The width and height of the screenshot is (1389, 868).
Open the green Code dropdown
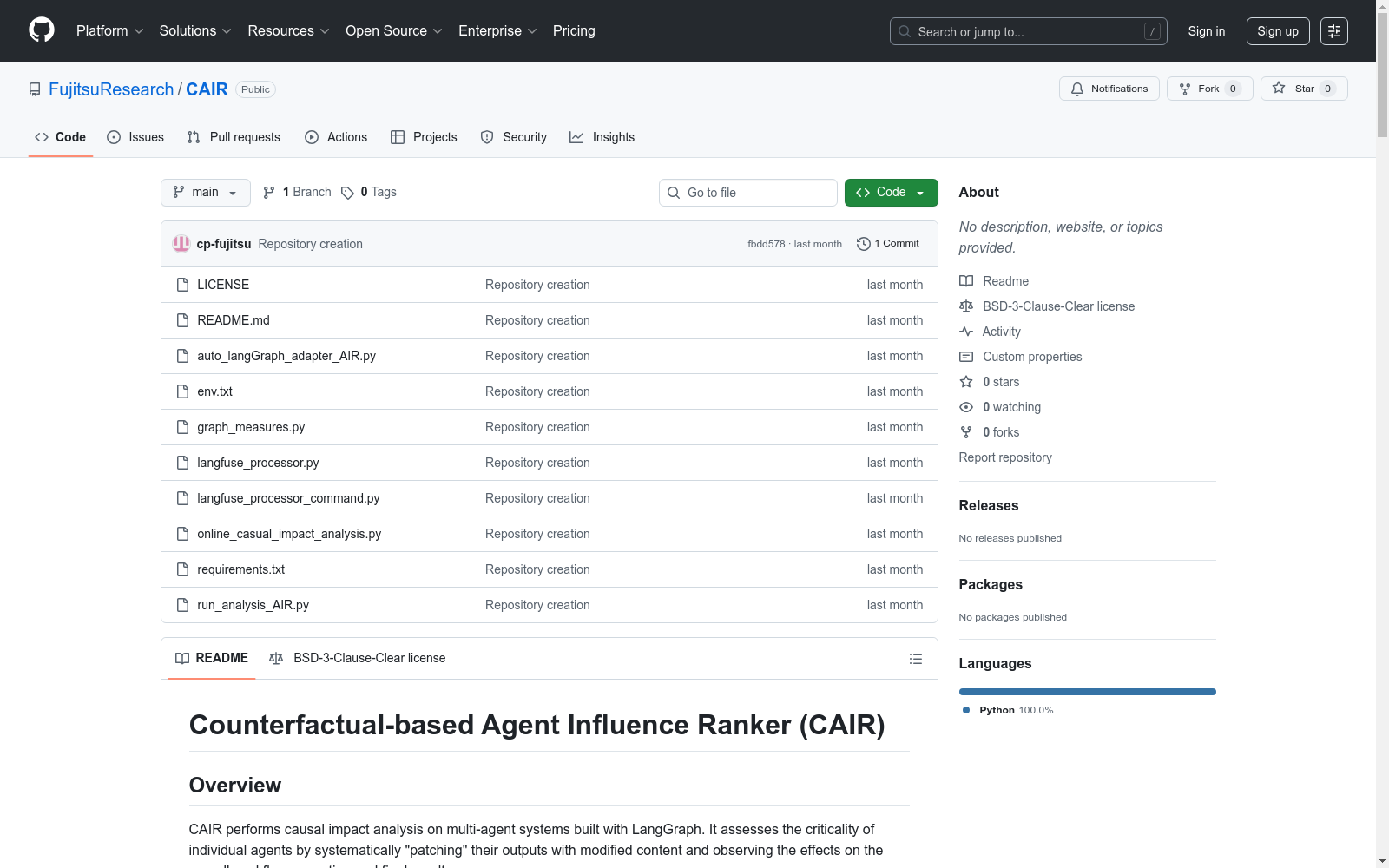click(892, 193)
